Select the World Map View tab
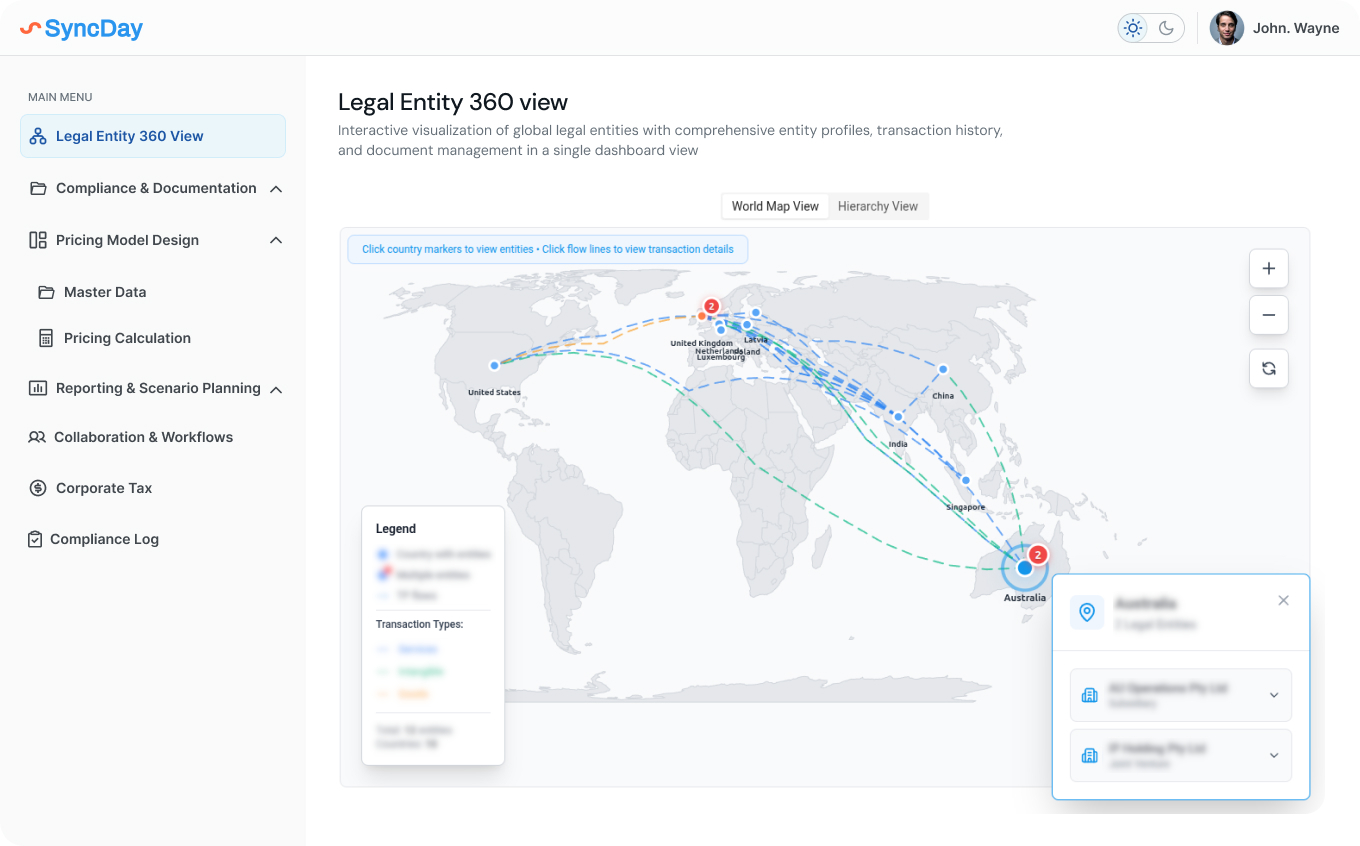The height and width of the screenshot is (846, 1360). tap(775, 206)
